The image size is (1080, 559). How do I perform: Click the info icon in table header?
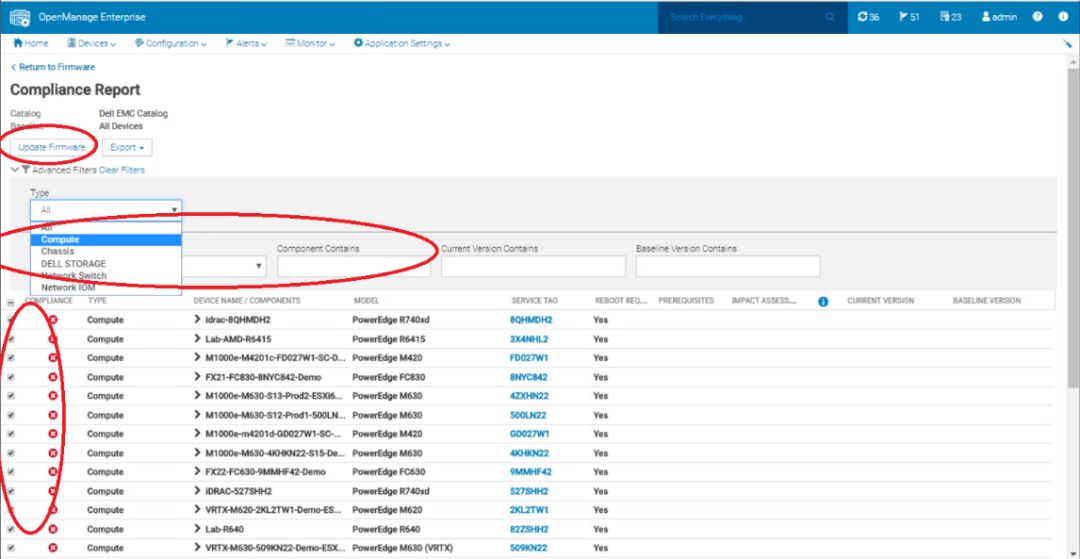click(x=822, y=302)
